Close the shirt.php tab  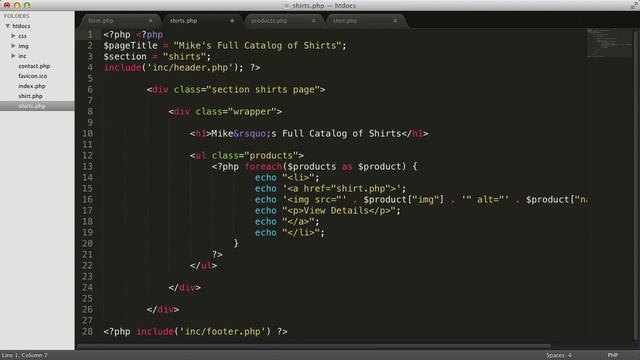[395, 20]
